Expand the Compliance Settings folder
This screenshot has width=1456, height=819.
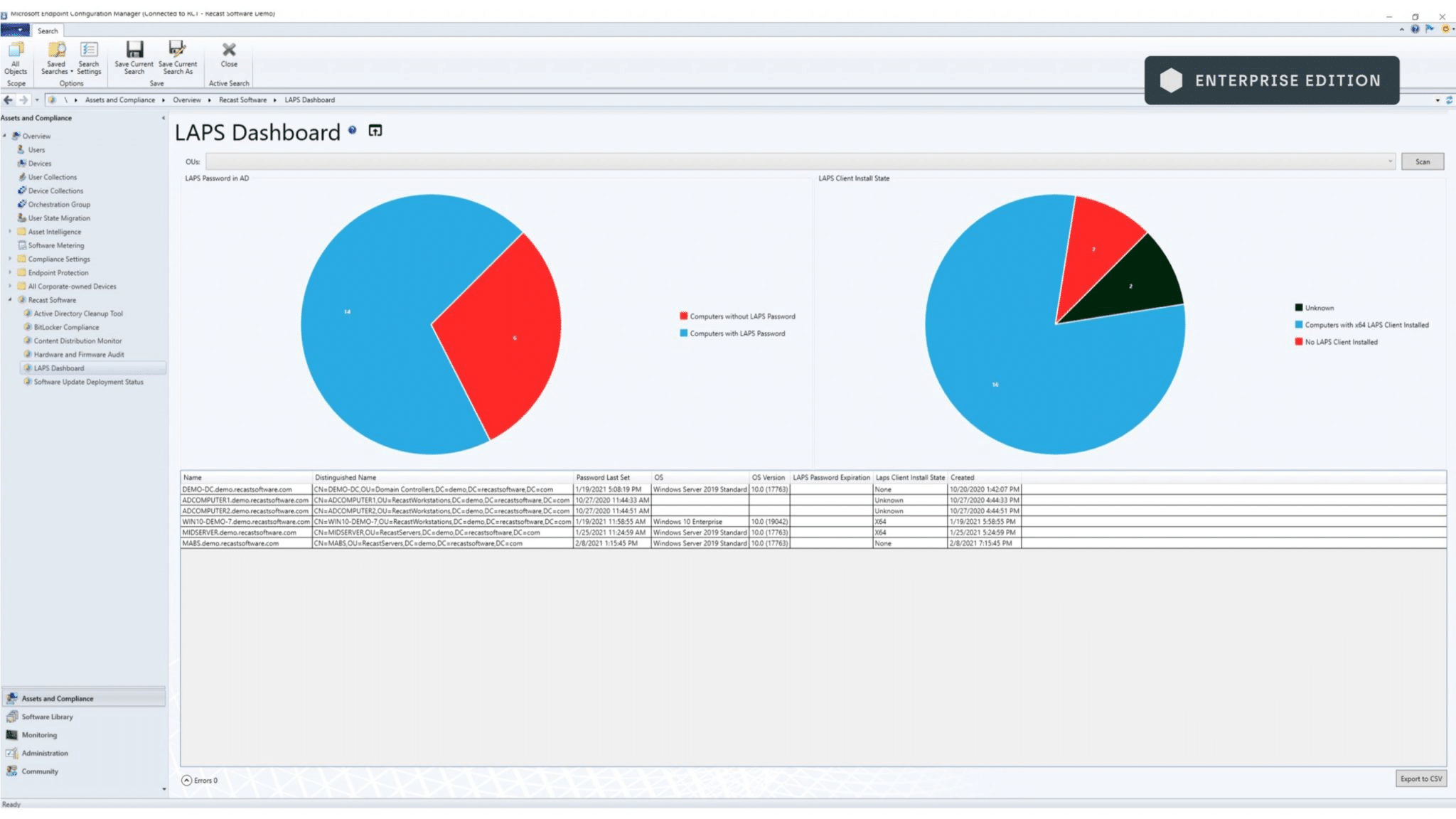10,259
